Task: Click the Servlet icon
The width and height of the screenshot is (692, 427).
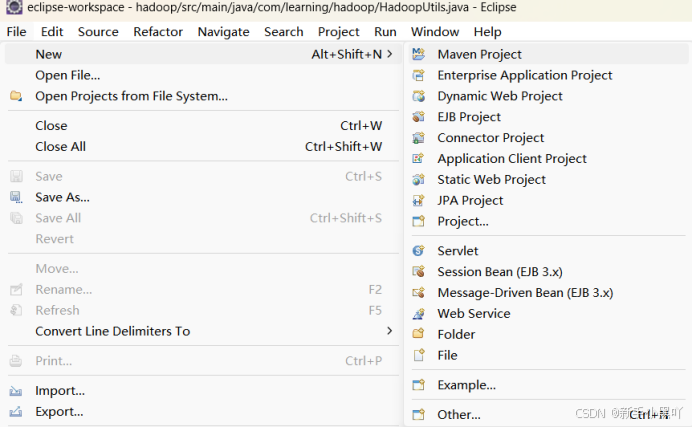Action: 418,251
